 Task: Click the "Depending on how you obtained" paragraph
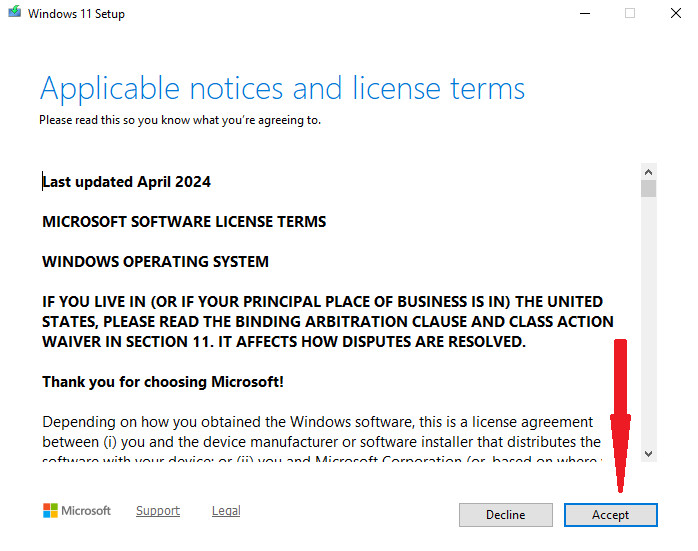pos(322,438)
